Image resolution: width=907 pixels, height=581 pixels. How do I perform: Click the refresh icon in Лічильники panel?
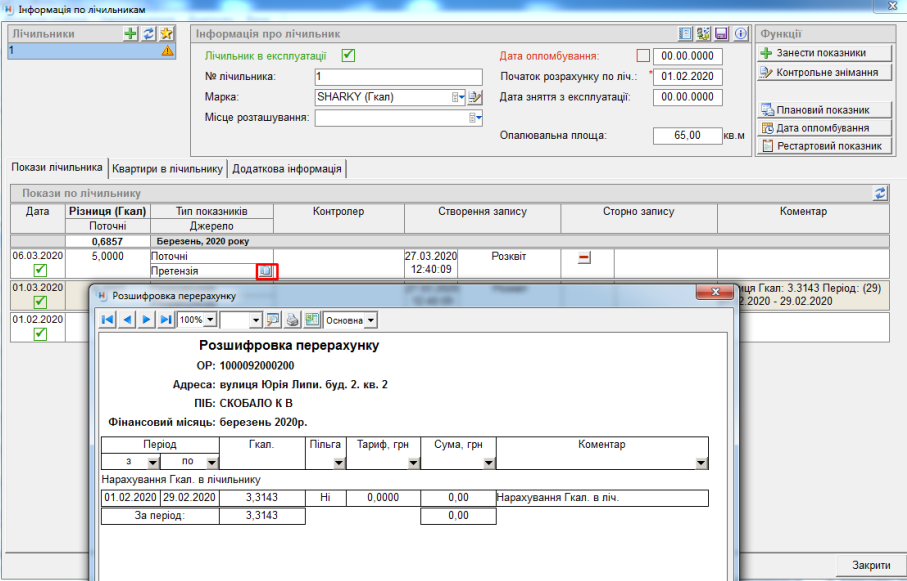[x=148, y=33]
